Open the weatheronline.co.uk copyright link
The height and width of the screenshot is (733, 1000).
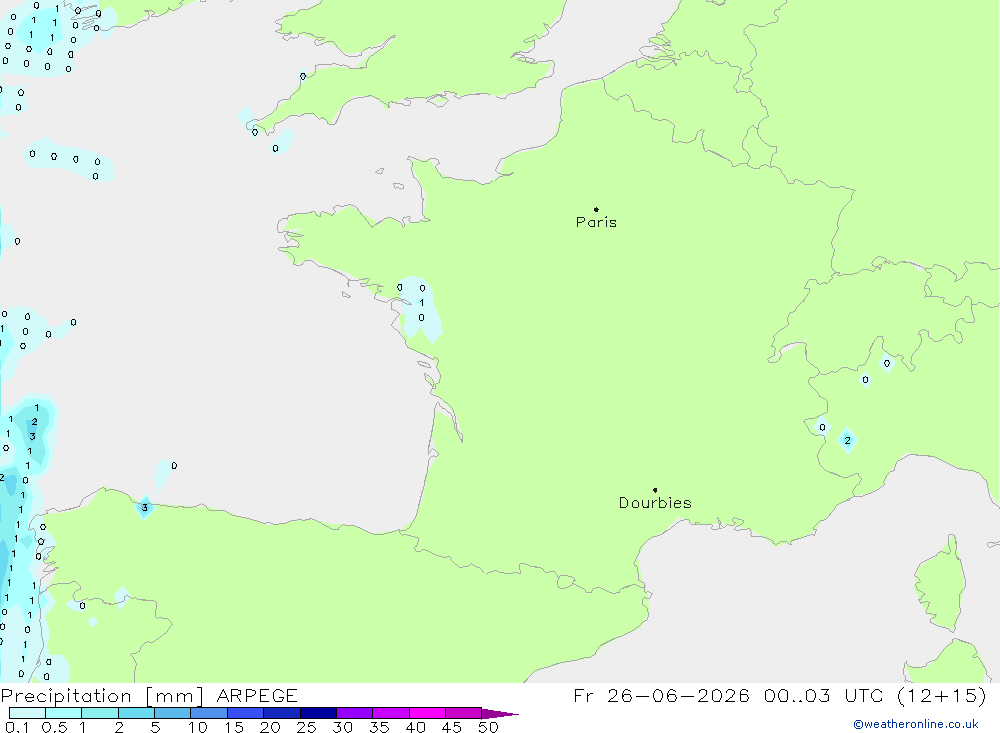pos(916,724)
